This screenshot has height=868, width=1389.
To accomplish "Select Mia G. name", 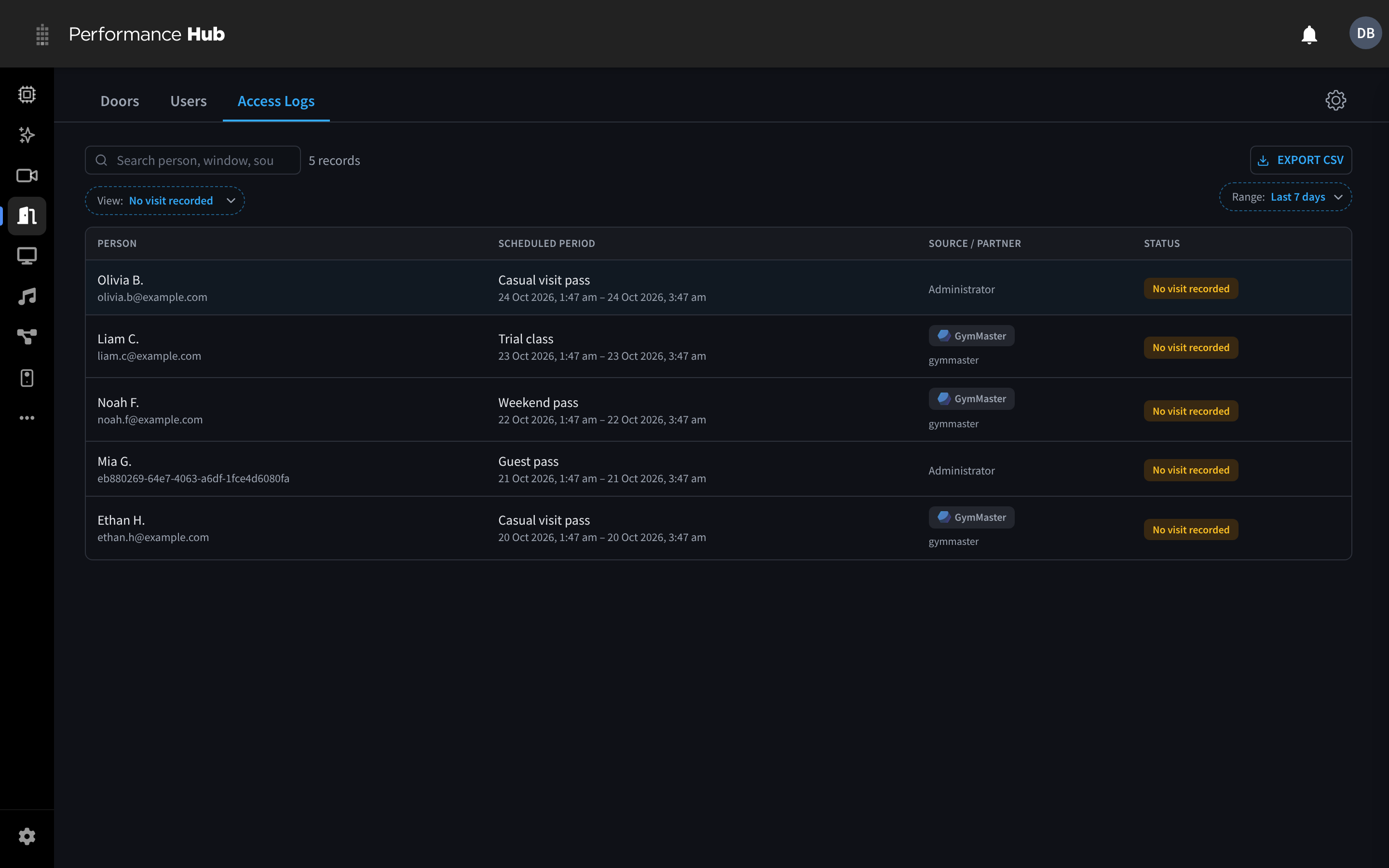I will click(114, 461).
